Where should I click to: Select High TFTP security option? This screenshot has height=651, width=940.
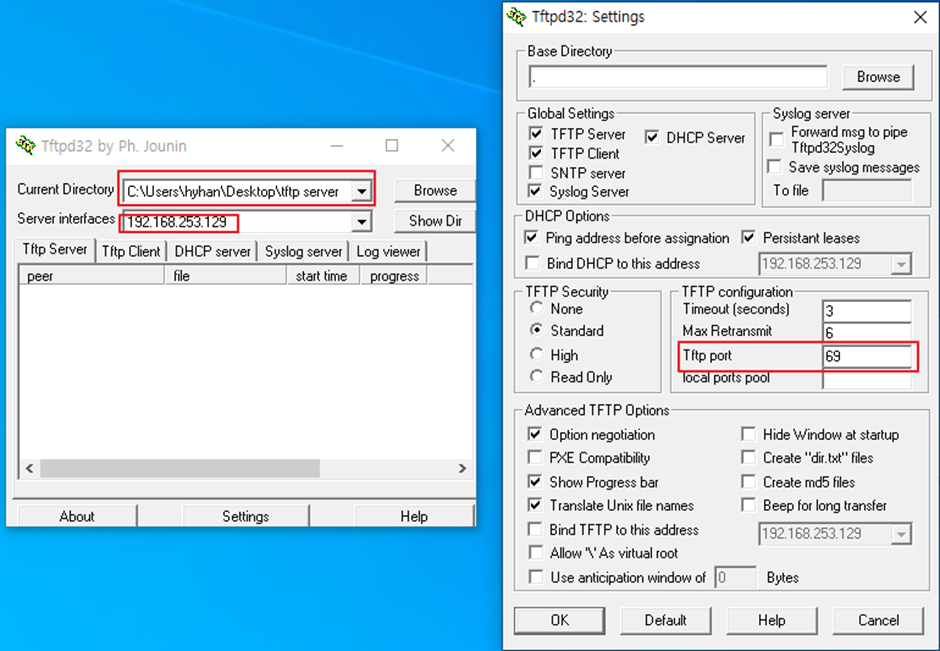click(537, 354)
